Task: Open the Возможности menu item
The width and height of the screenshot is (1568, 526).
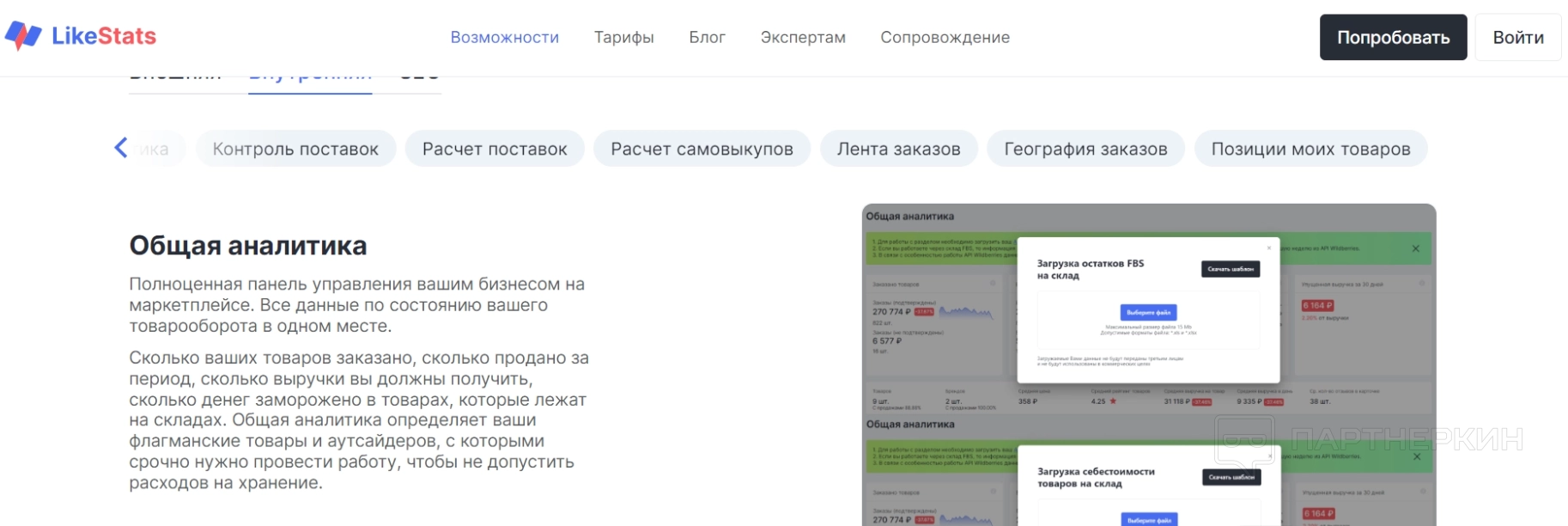Action: point(504,38)
